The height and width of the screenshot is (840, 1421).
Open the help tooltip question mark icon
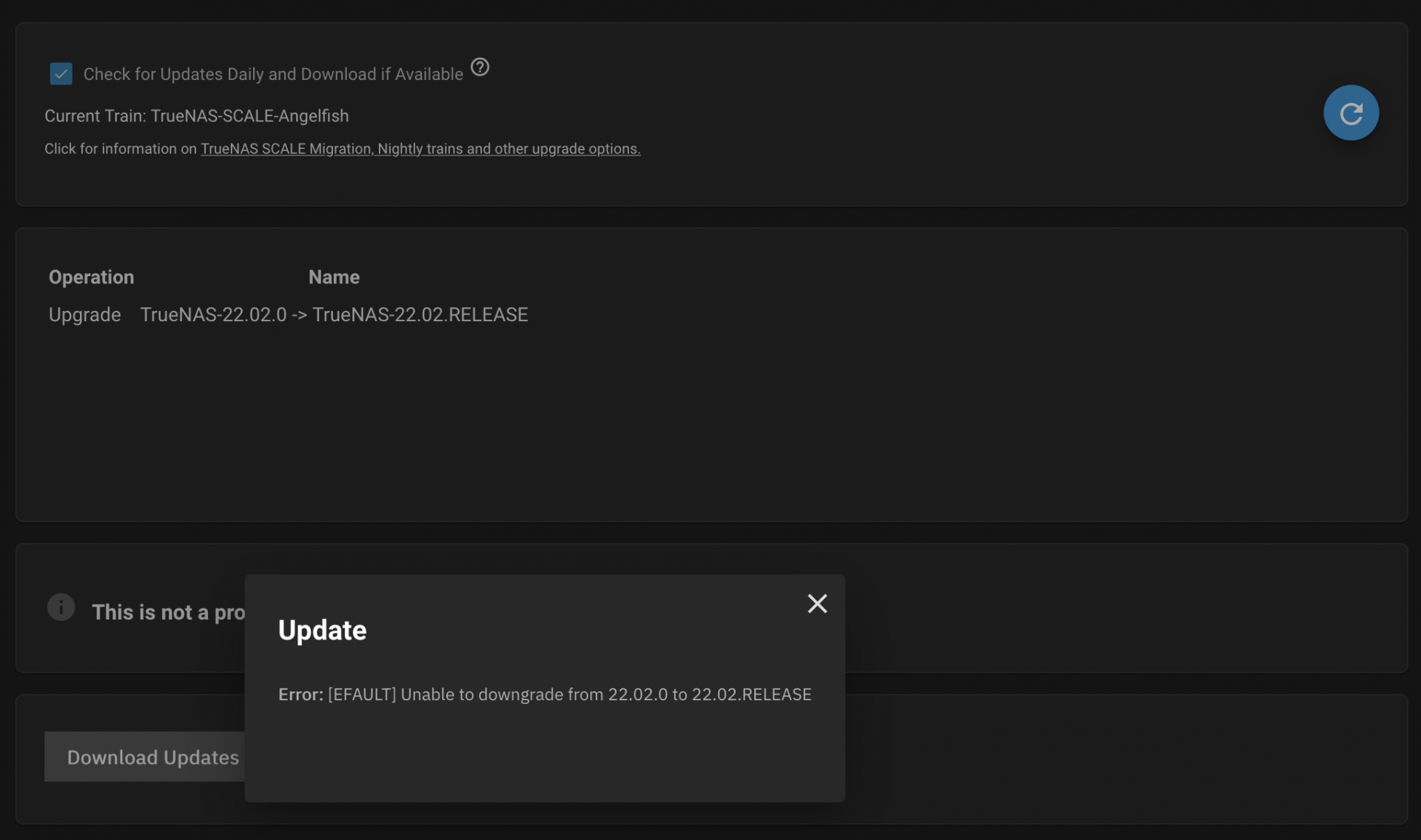point(480,67)
